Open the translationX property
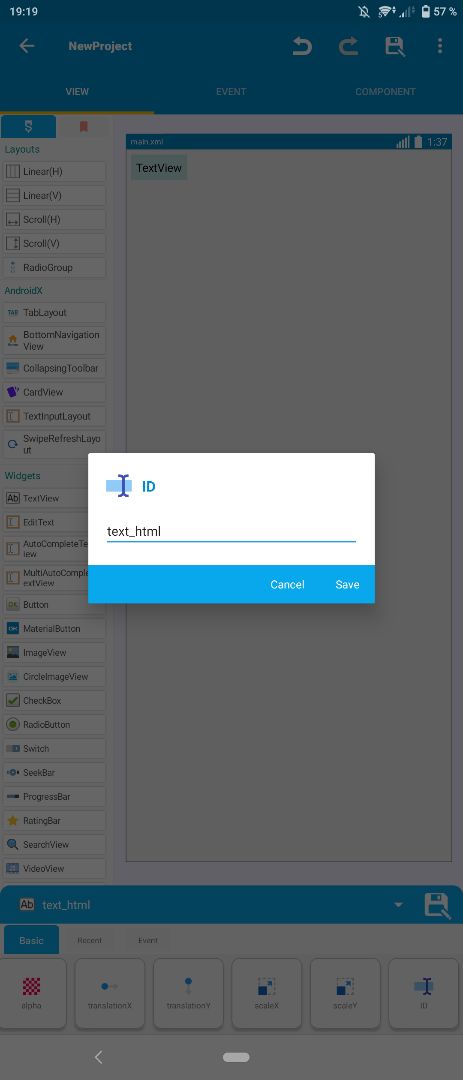Image resolution: width=463 pixels, height=1080 pixels. 110,993
